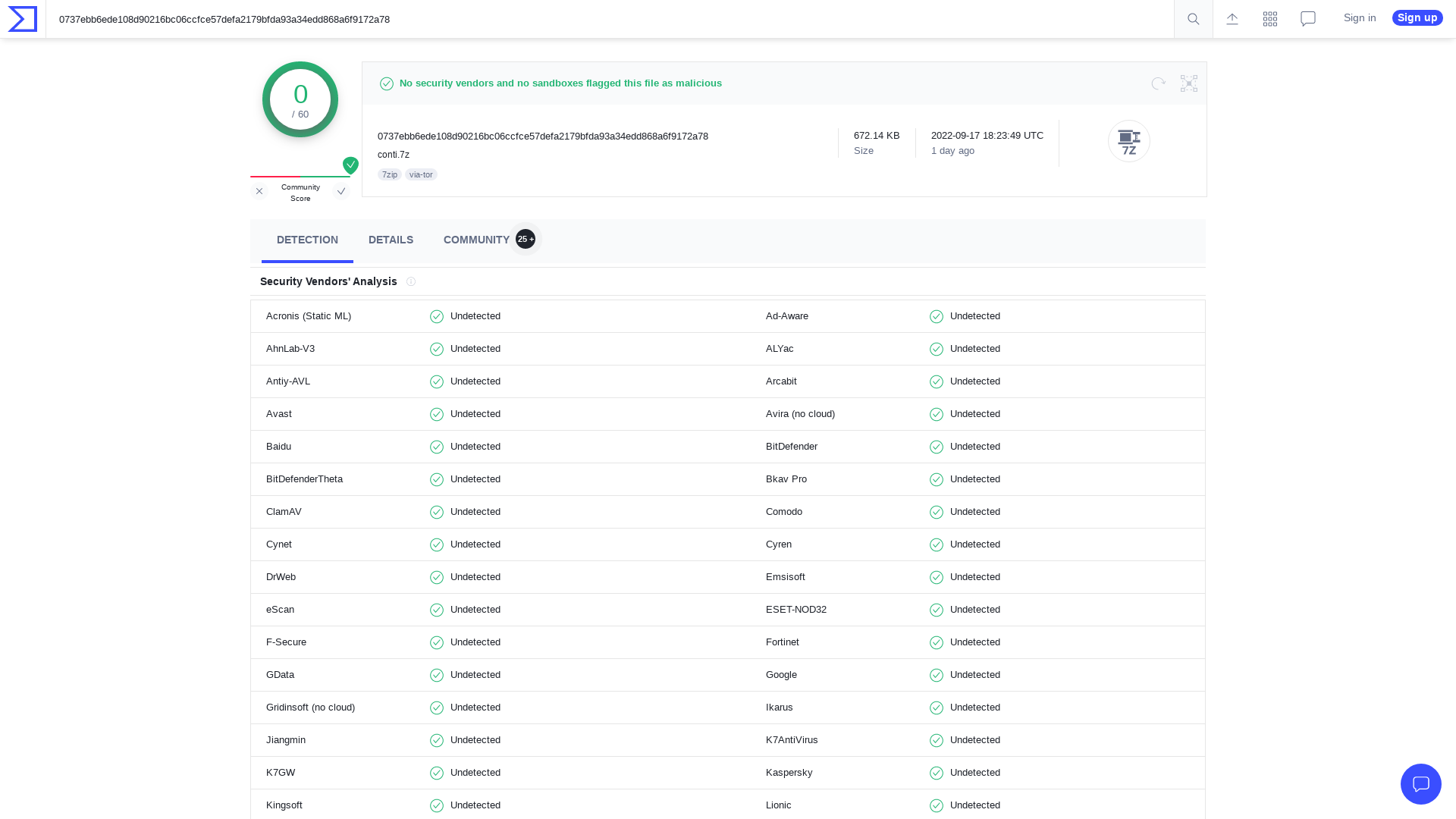Open the COMMUNITY tab
1456x819 pixels.
476,240
